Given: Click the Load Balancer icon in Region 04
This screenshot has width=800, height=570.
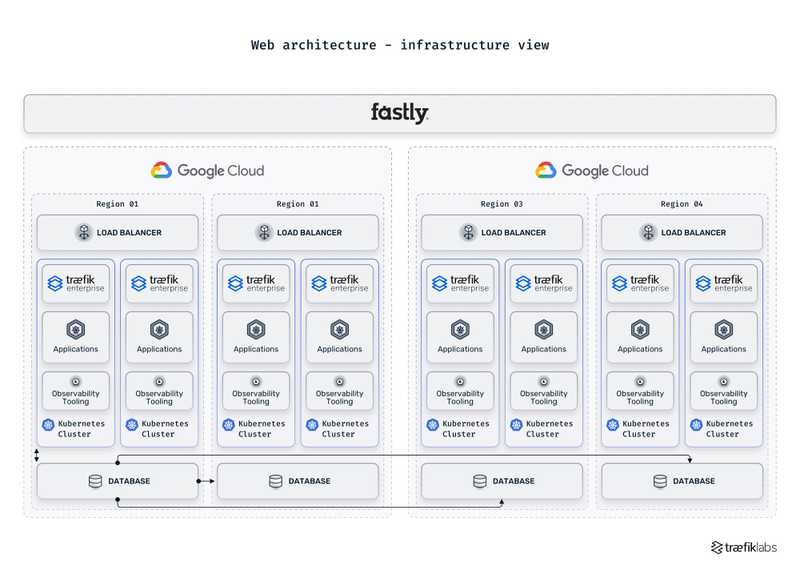Looking at the screenshot, I should pos(648,232).
